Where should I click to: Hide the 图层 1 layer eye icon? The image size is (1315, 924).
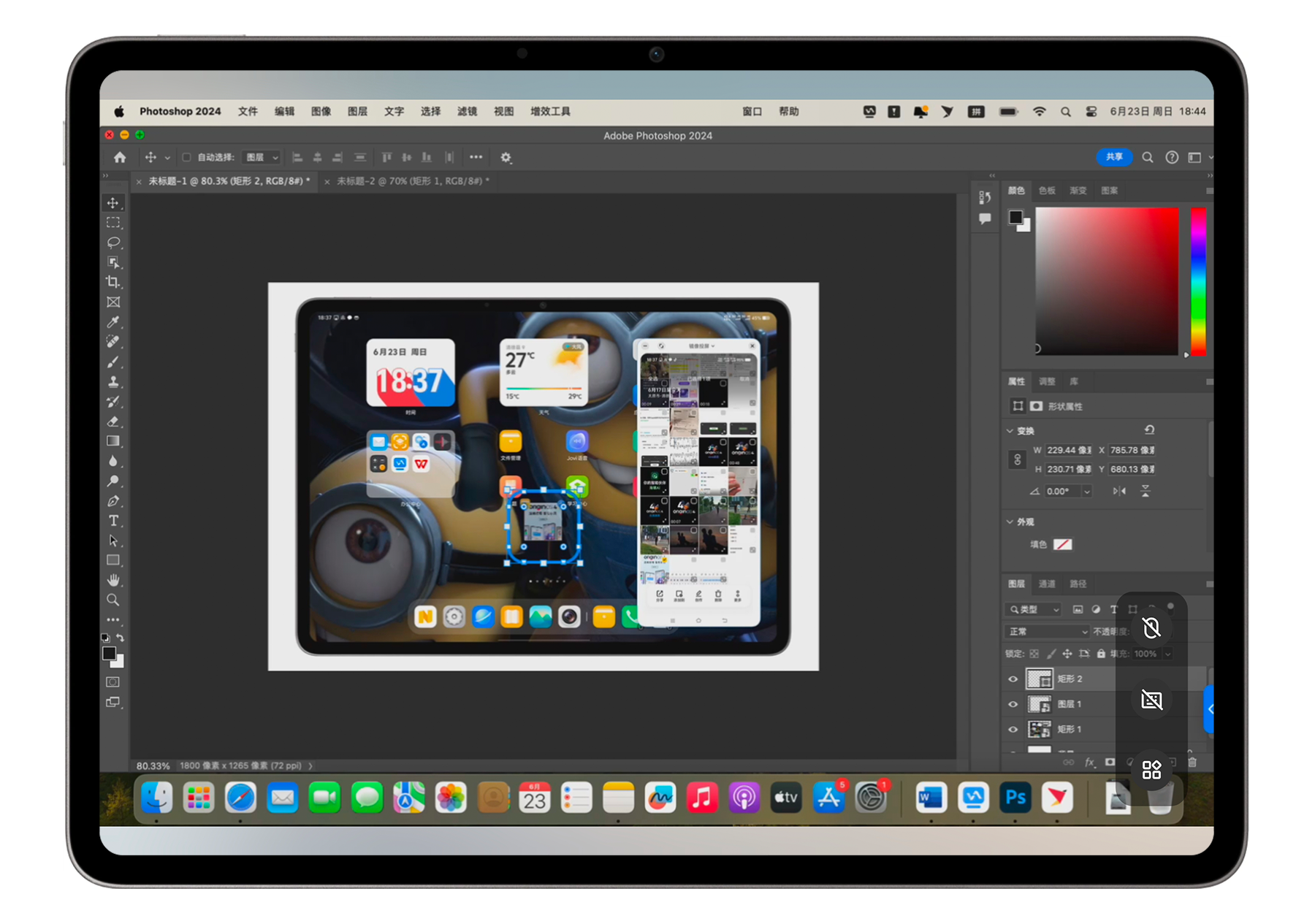1013,704
